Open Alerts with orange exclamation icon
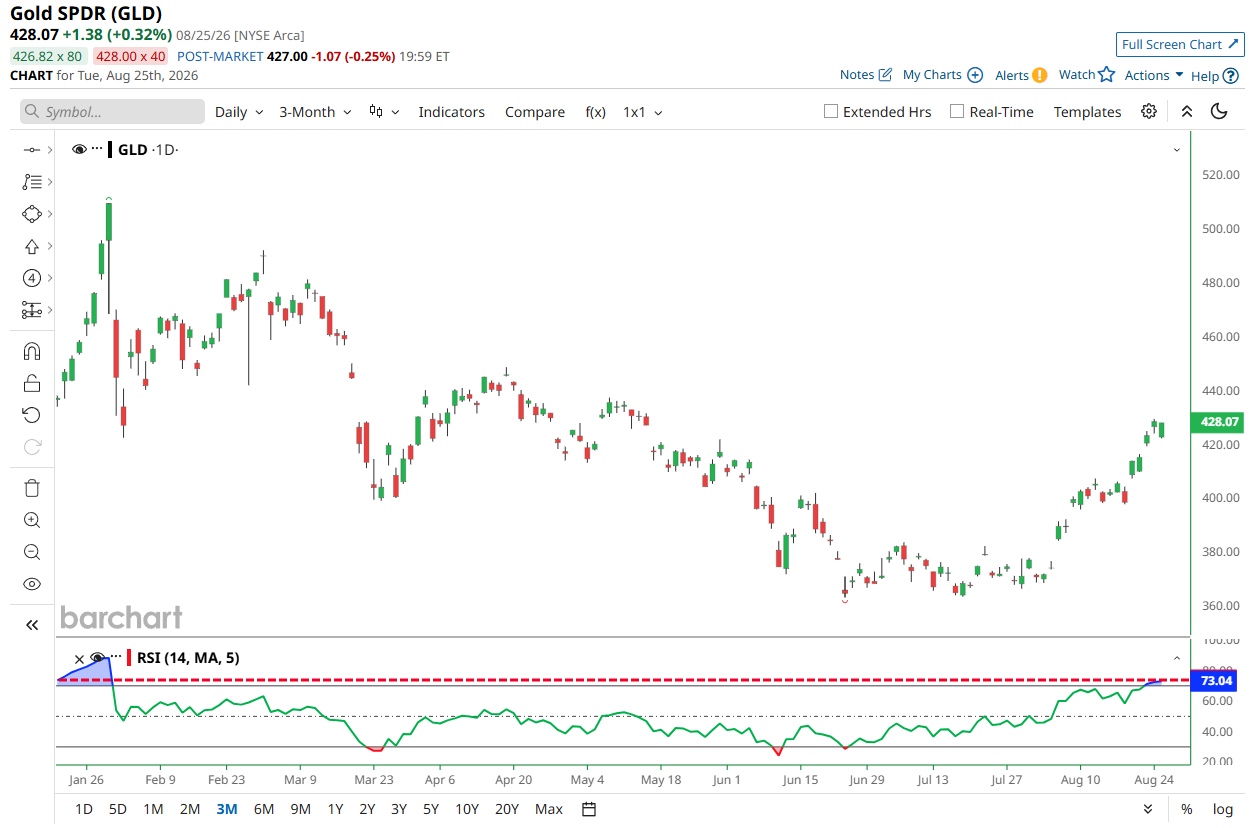Screen dimensions: 1254x828 (x=1040, y=75)
